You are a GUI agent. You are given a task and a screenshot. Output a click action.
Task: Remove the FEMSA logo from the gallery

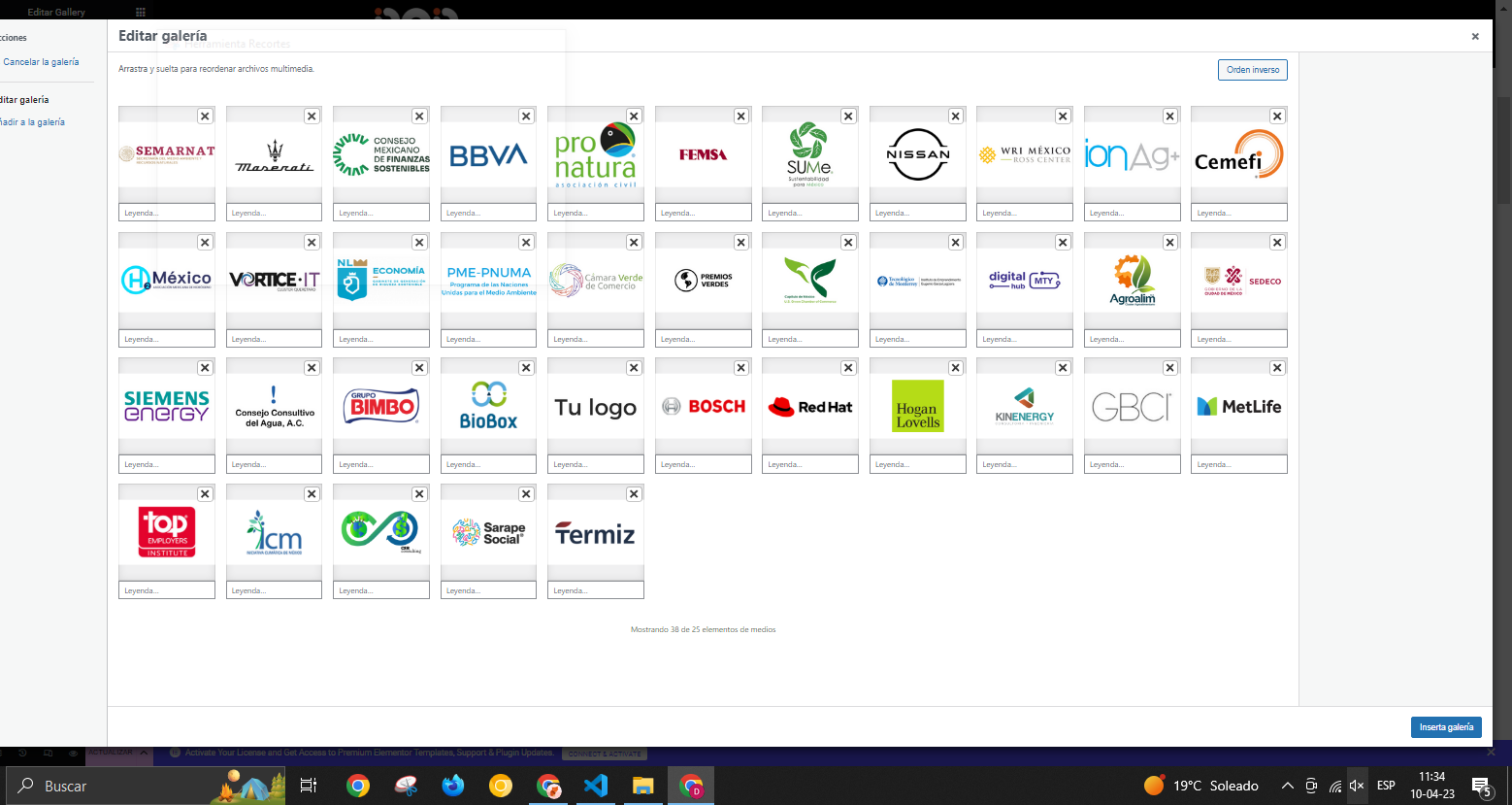740,117
